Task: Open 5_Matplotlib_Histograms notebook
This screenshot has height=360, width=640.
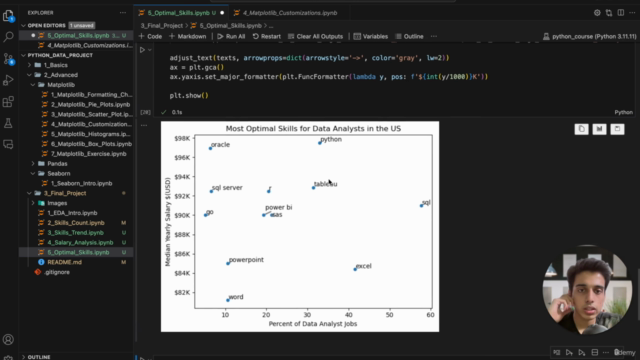Action: click(x=91, y=134)
